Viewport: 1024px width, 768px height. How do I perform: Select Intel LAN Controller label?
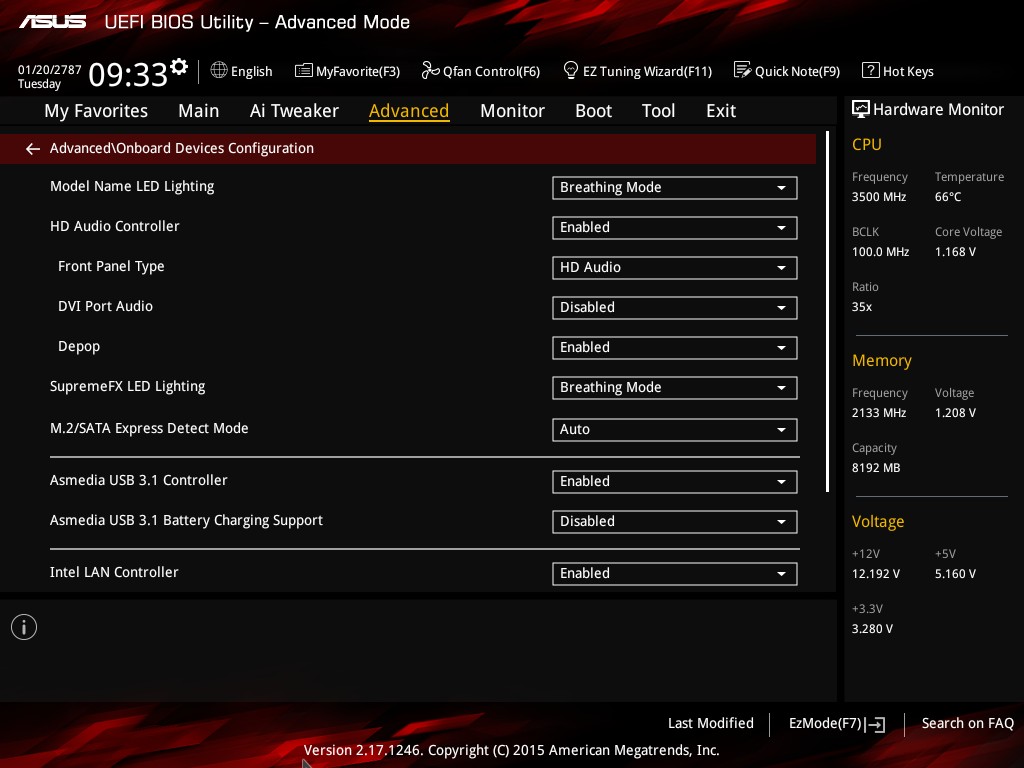click(114, 572)
